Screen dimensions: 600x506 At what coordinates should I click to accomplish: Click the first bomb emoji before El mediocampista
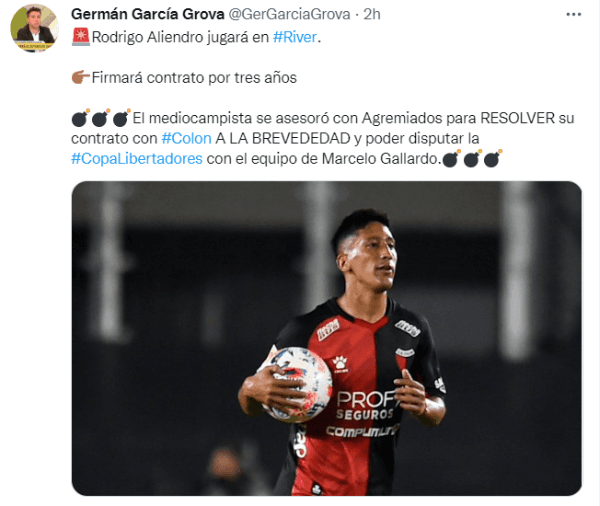pyautogui.click(x=80, y=118)
